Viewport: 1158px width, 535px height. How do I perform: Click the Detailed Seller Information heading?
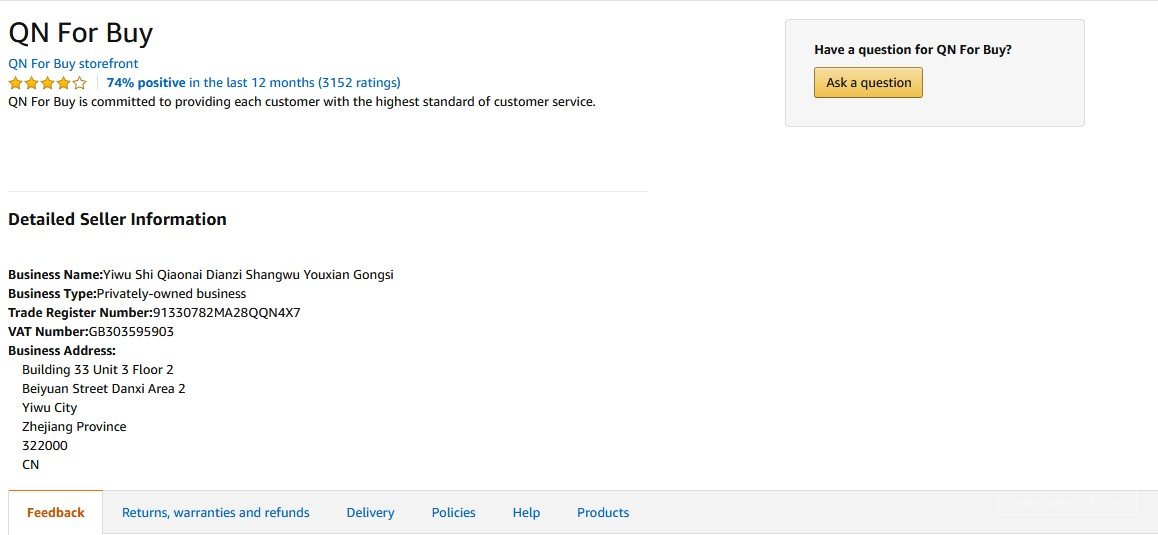tap(117, 219)
